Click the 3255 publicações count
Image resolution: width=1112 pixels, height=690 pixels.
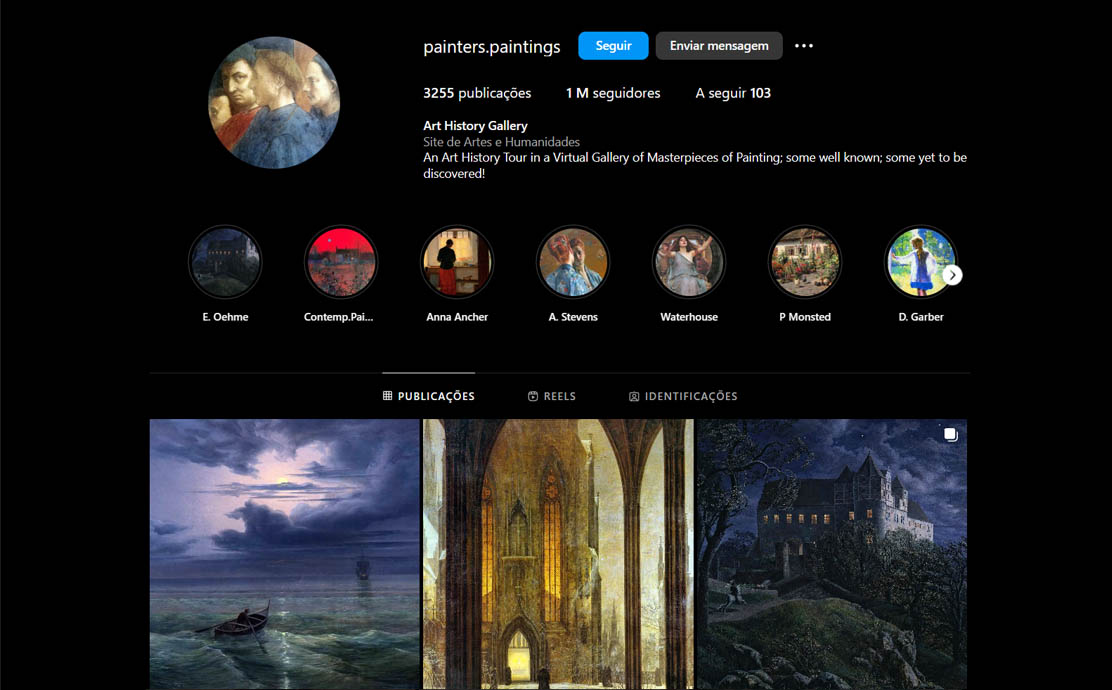click(477, 93)
